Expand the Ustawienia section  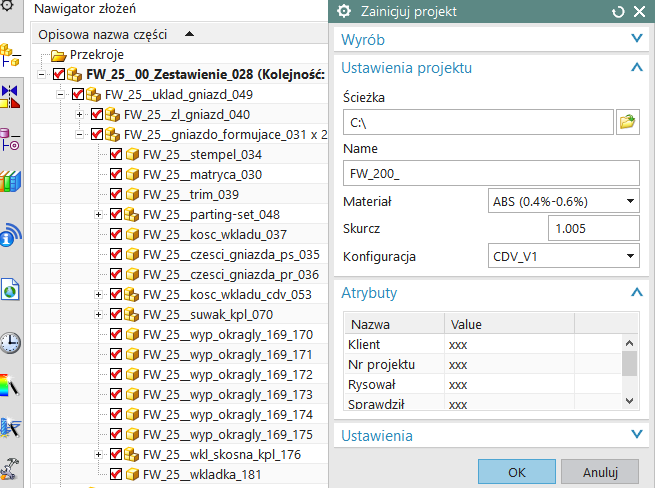coord(491,435)
